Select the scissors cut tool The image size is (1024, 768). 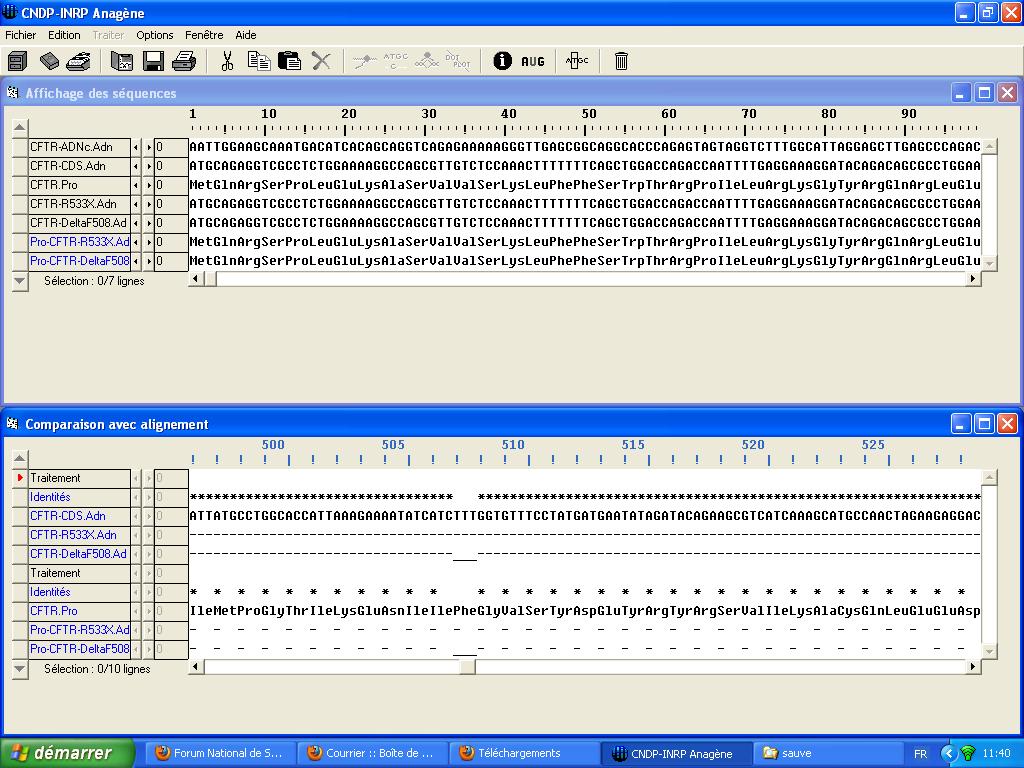coord(227,62)
